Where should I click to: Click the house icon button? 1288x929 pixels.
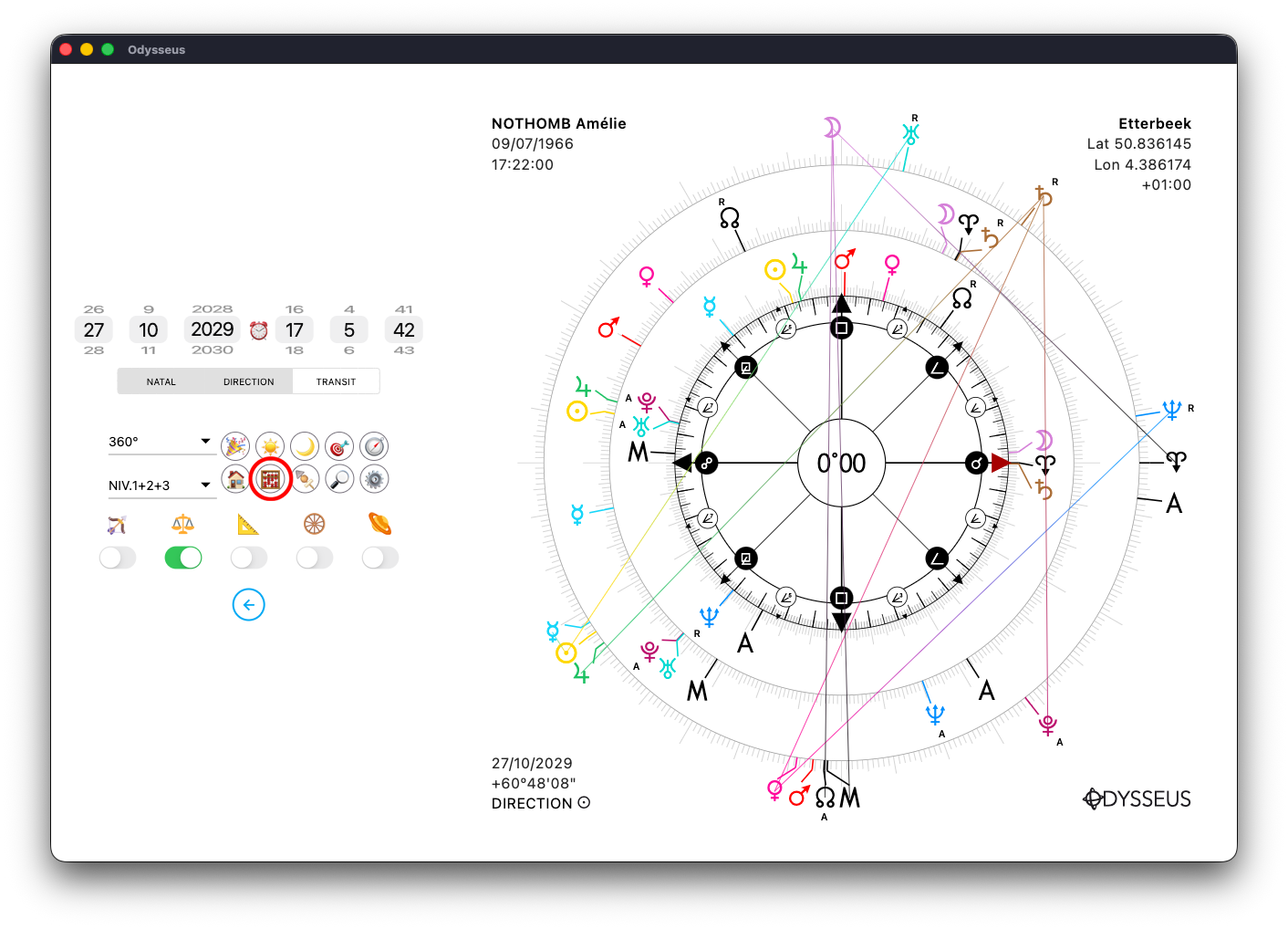coord(235,478)
